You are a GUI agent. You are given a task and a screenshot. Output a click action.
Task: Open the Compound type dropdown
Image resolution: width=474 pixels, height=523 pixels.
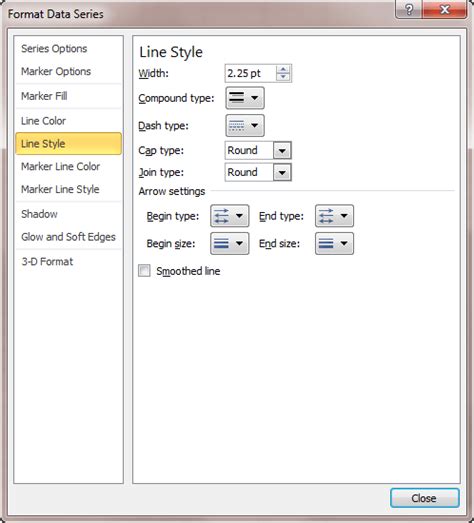(x=245, y=98)
